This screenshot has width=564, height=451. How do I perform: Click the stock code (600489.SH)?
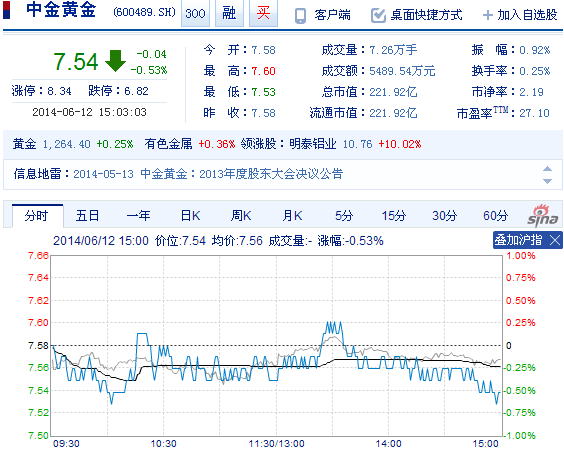click(x=144, y=13)
